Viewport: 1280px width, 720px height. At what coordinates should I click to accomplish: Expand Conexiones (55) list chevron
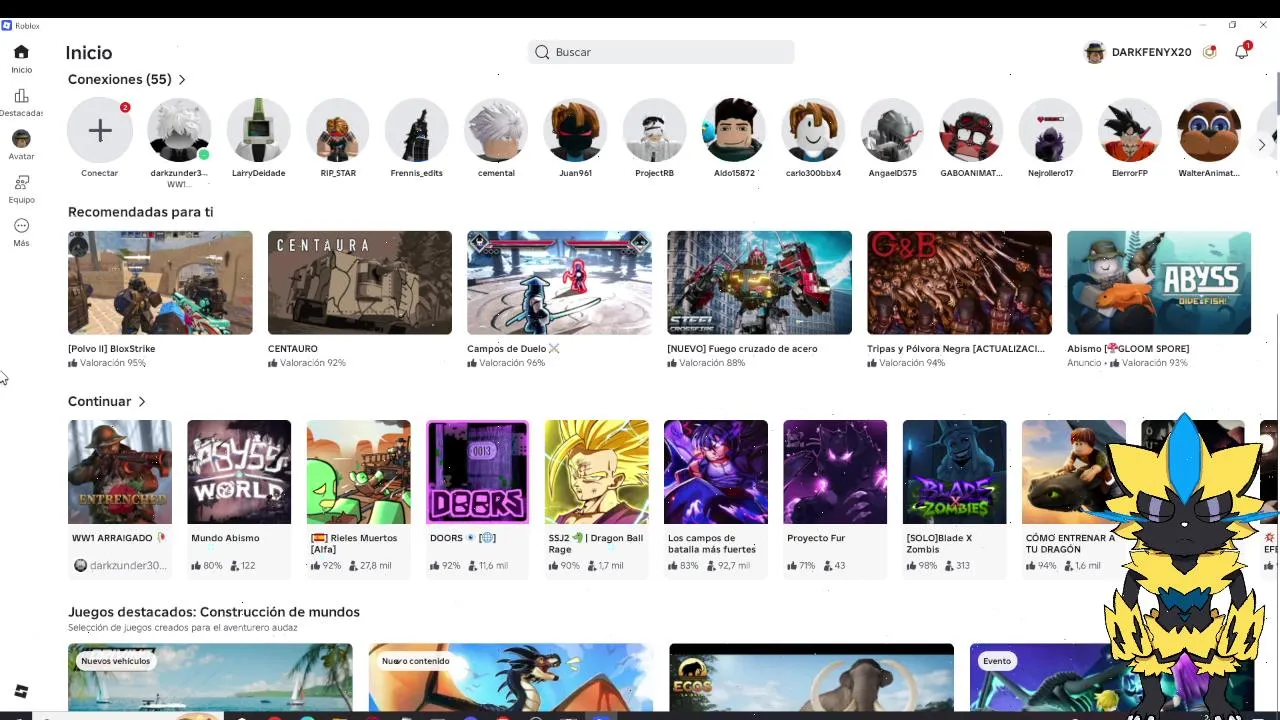(x=181, y=79)
